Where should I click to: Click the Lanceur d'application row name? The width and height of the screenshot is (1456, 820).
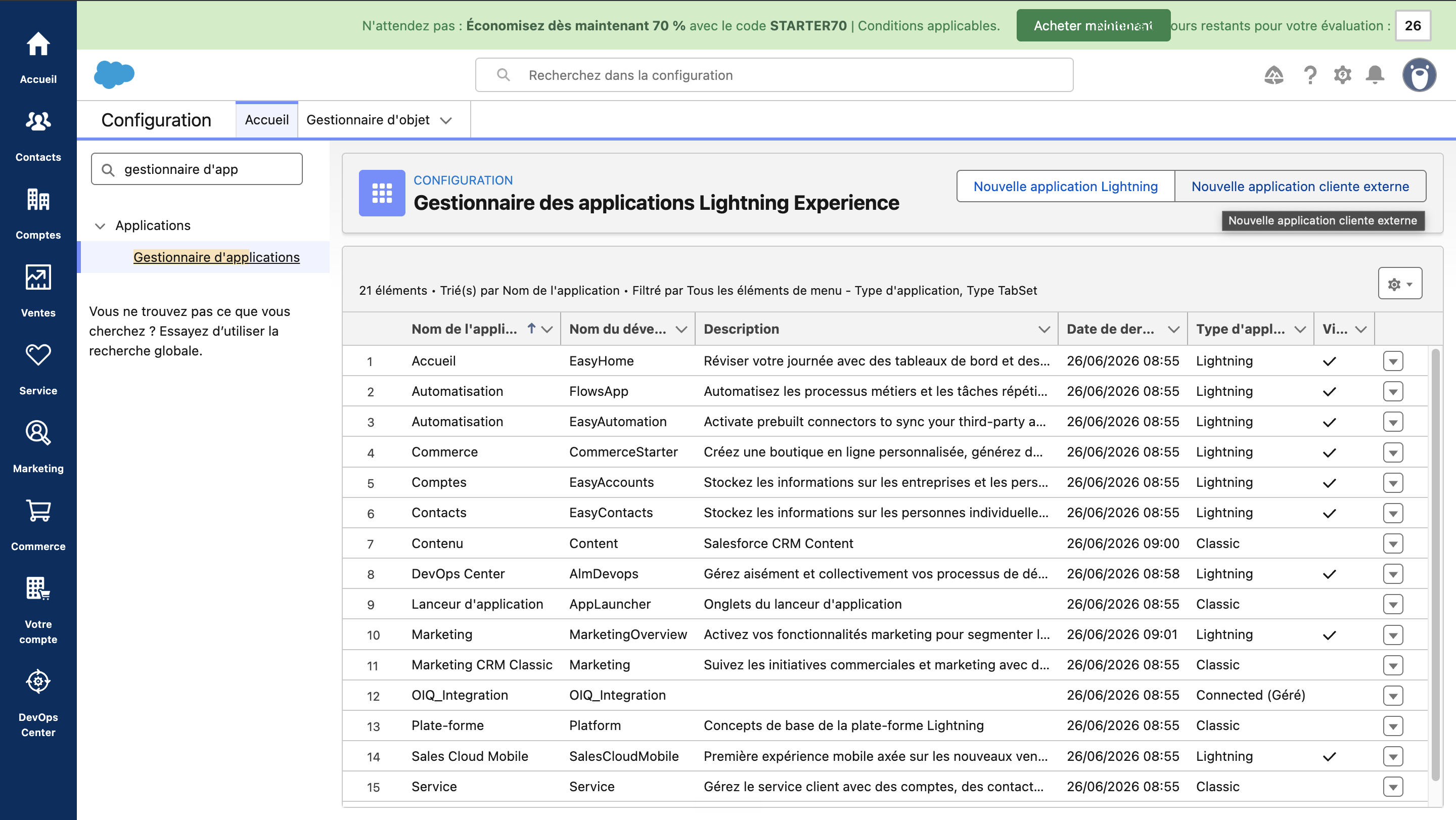(x=477, y=604)
